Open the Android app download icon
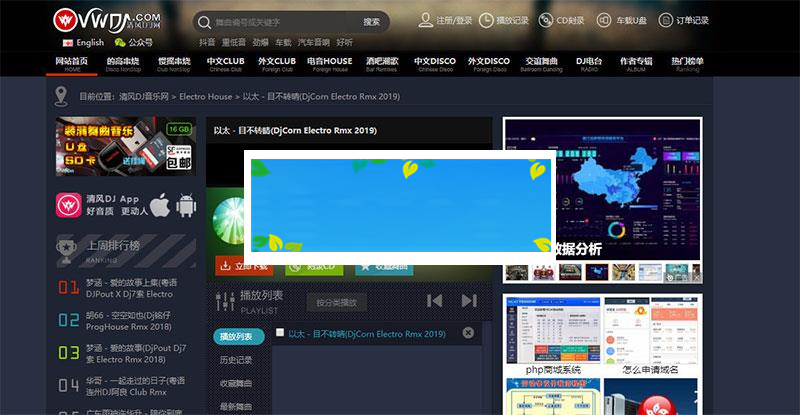The height and width of the screenshot is (415, 800). pos(186,206)
